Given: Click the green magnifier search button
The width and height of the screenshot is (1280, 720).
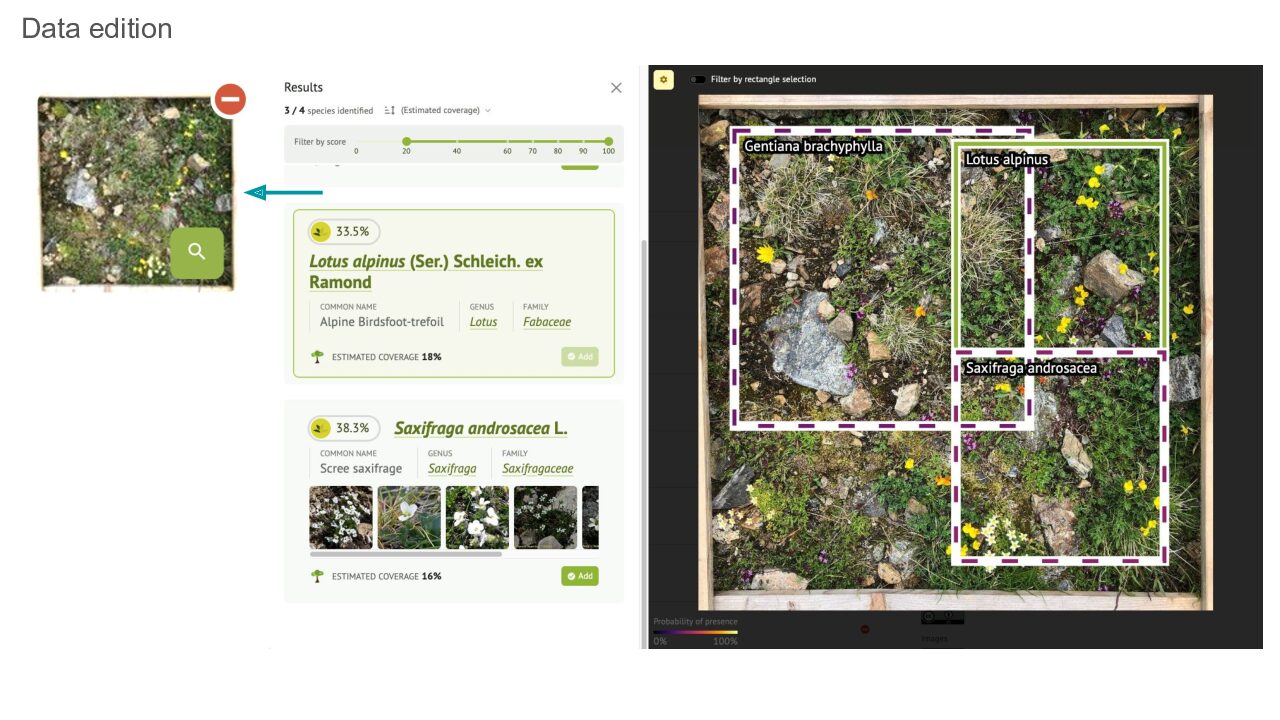Looking at the screenshot, I should click(x=197, y=252).
